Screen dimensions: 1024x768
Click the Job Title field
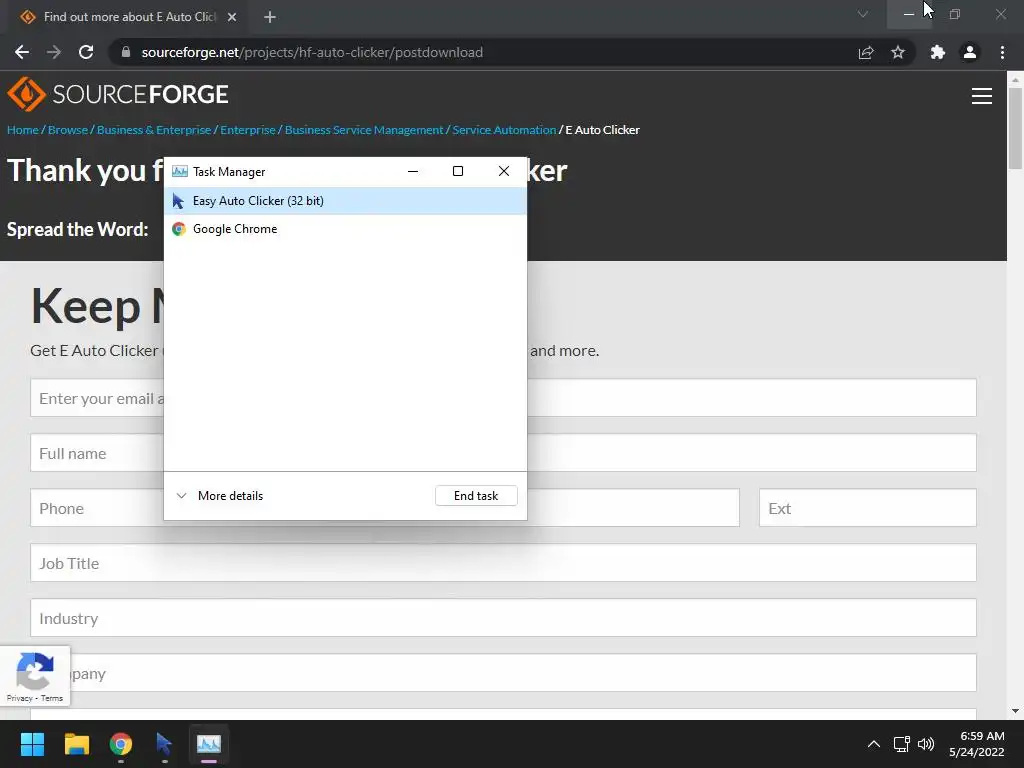pos(504,562)
